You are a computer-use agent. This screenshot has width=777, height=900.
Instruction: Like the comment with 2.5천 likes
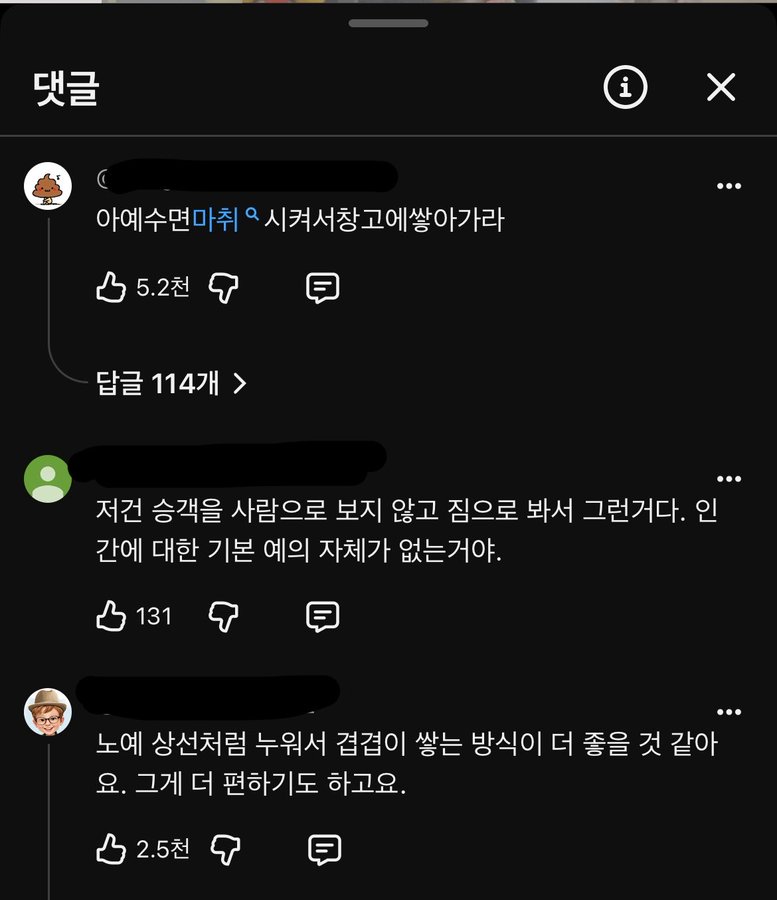[x=111, y=849]
